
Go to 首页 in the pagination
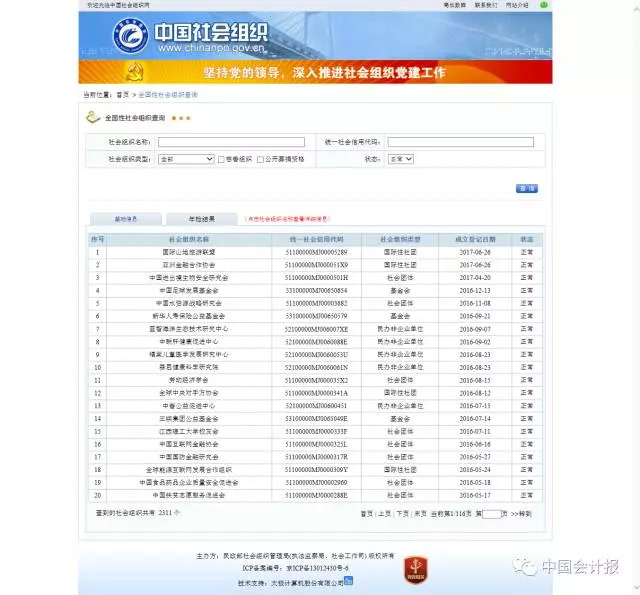coord(366,514)
